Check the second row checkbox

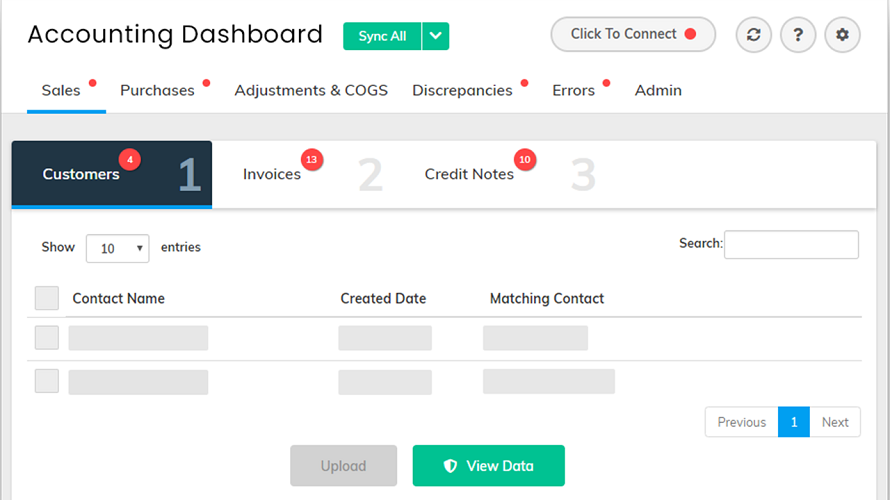point(47,381)
